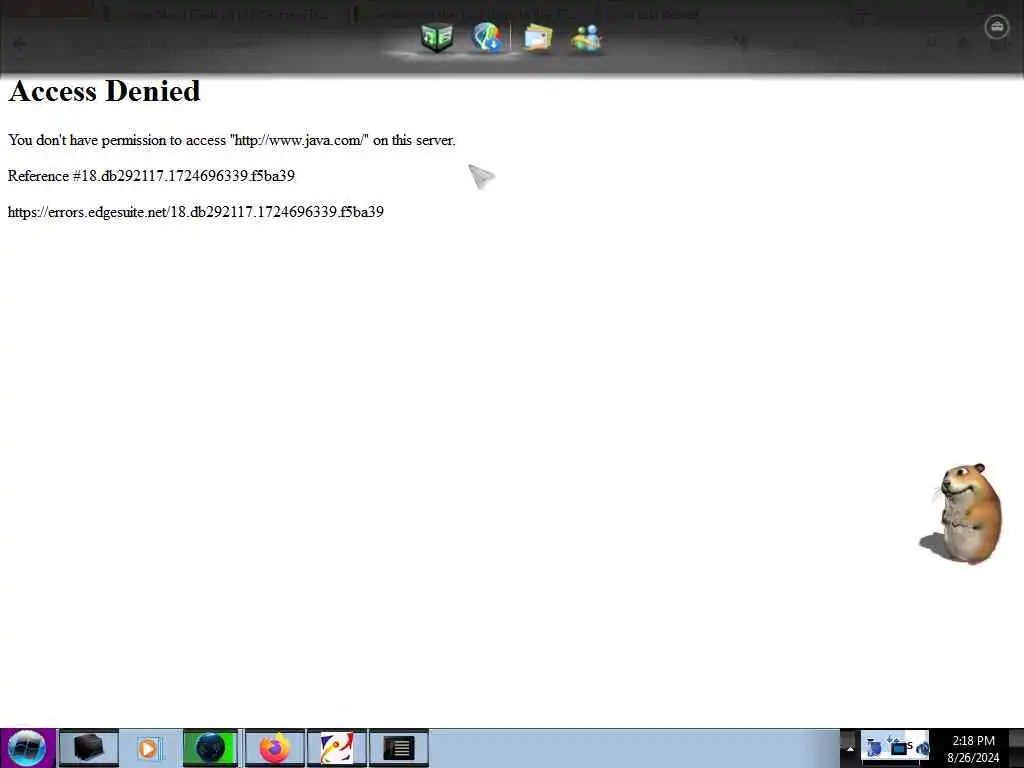Open the red-blue swirl taskbar app
This screenshot has height=768, width=1024.
[x=337, y=748]
